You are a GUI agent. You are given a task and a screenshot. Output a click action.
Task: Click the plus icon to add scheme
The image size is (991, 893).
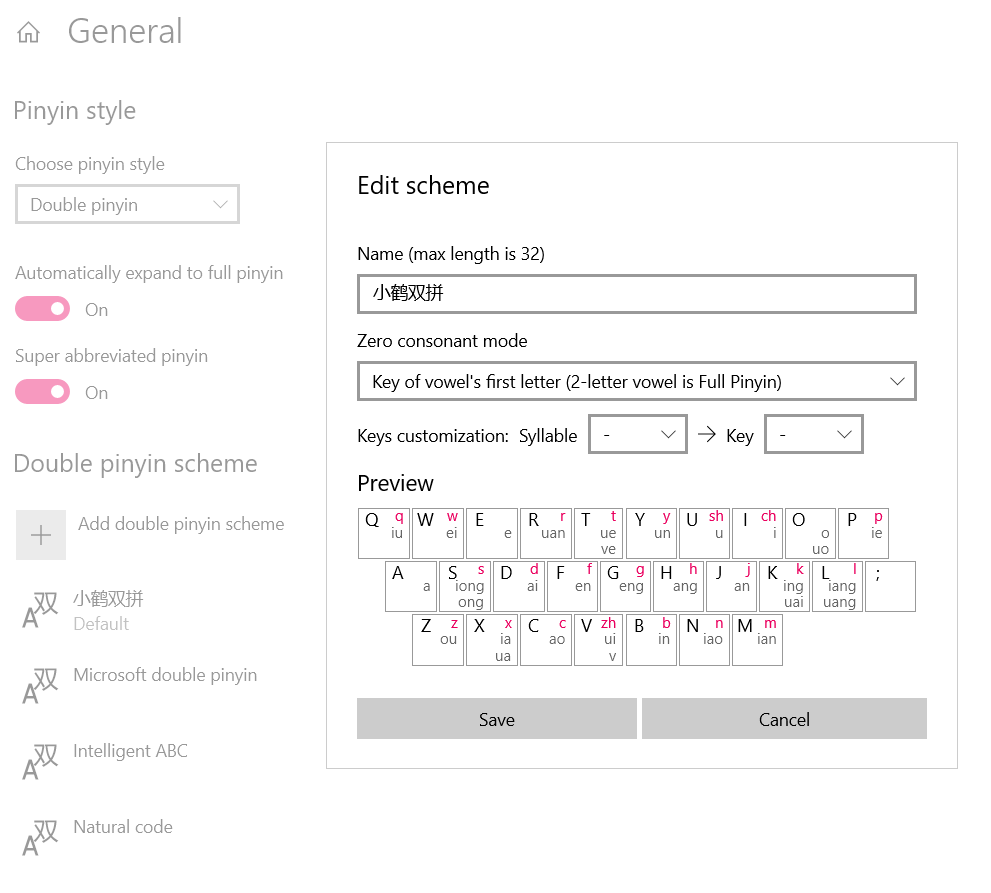41,535
